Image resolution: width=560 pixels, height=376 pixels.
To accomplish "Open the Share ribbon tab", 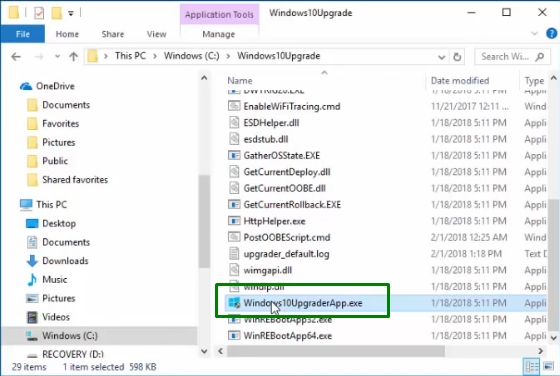I will click(x=113, y=34).
